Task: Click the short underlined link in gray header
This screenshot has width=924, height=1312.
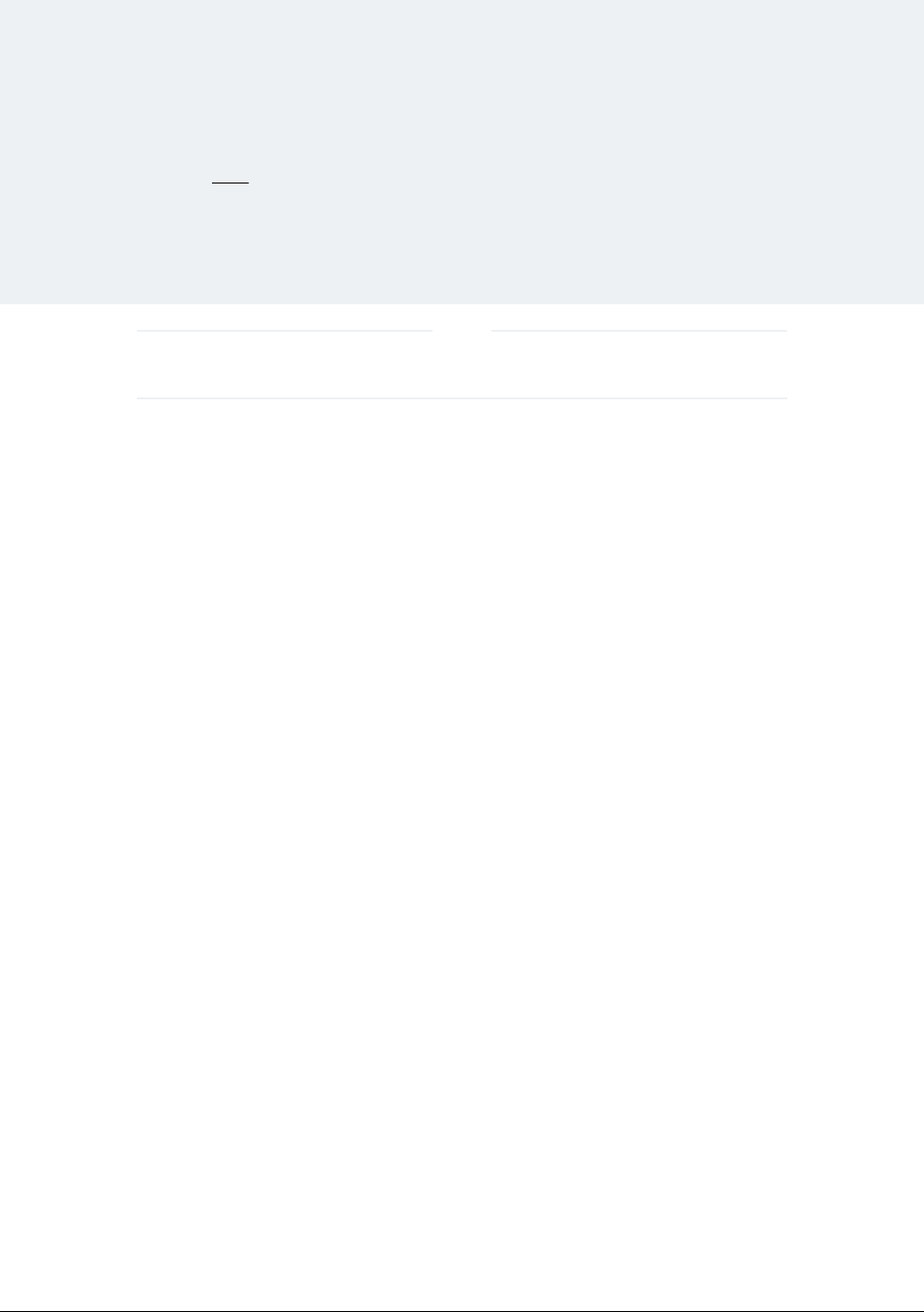Action: click(x=230, y=181)
